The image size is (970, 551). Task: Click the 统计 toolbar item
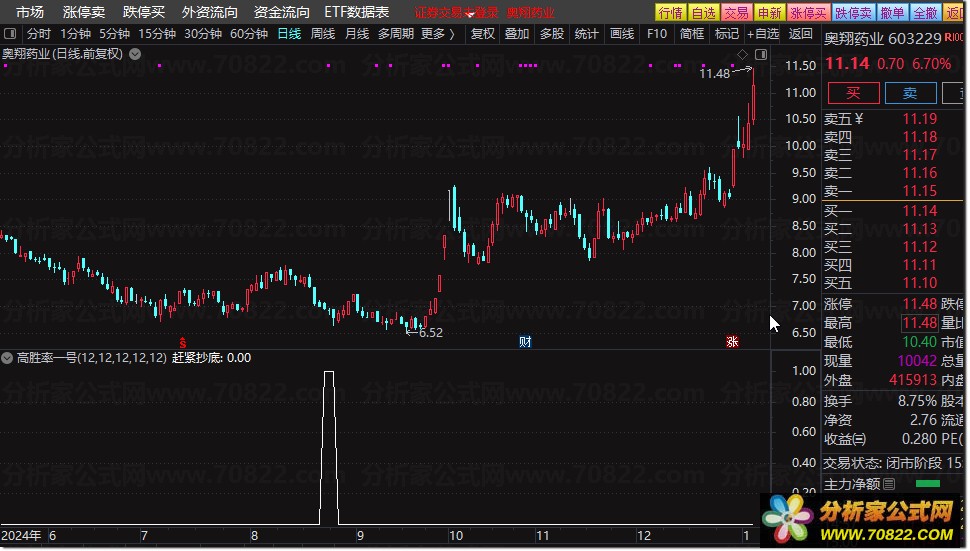click(586, 33)
